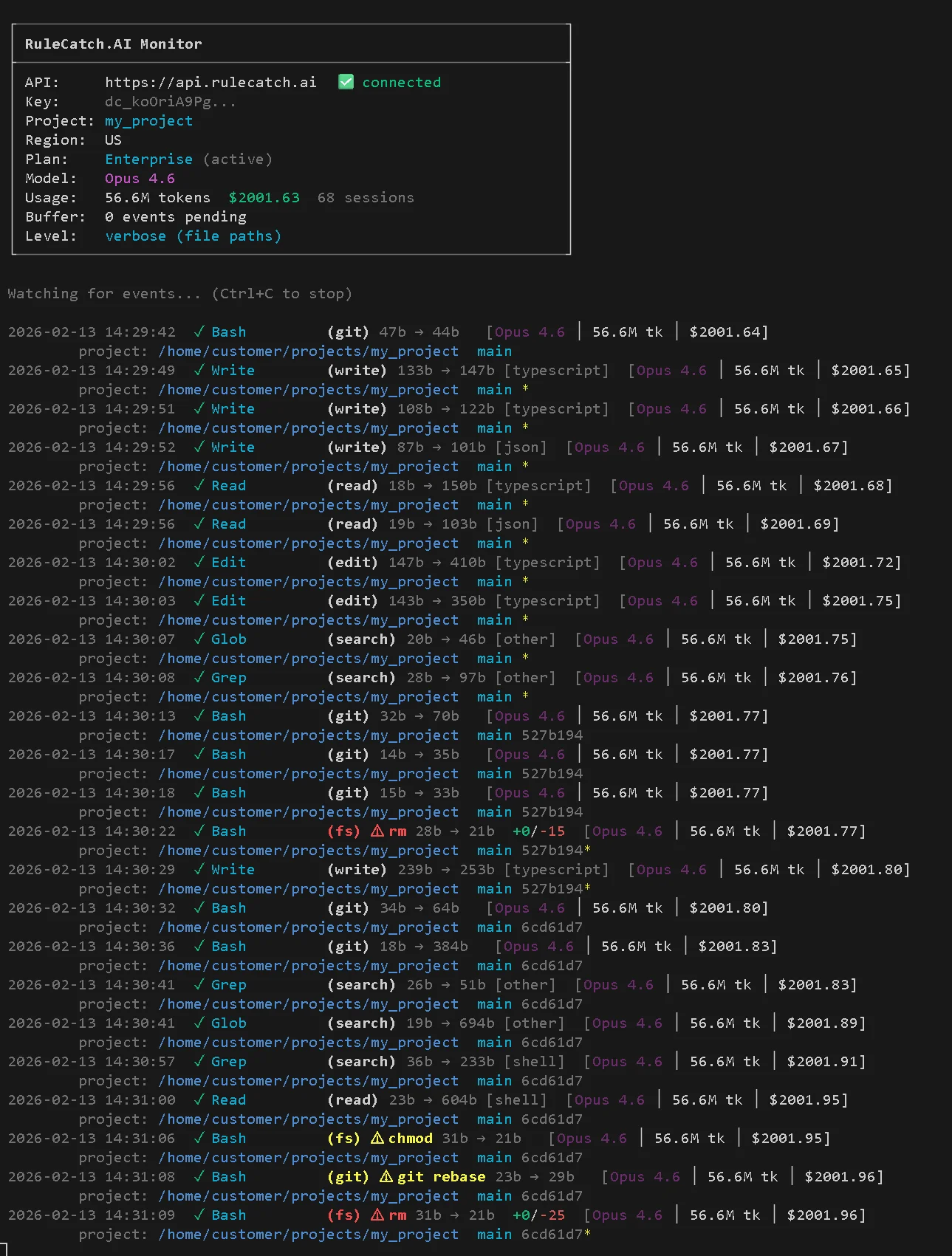This screenshot has width=952, height=1256.
Task: Click the 56.6M tokens usage value
Action: pyautogui.click(x=157, y=197)
